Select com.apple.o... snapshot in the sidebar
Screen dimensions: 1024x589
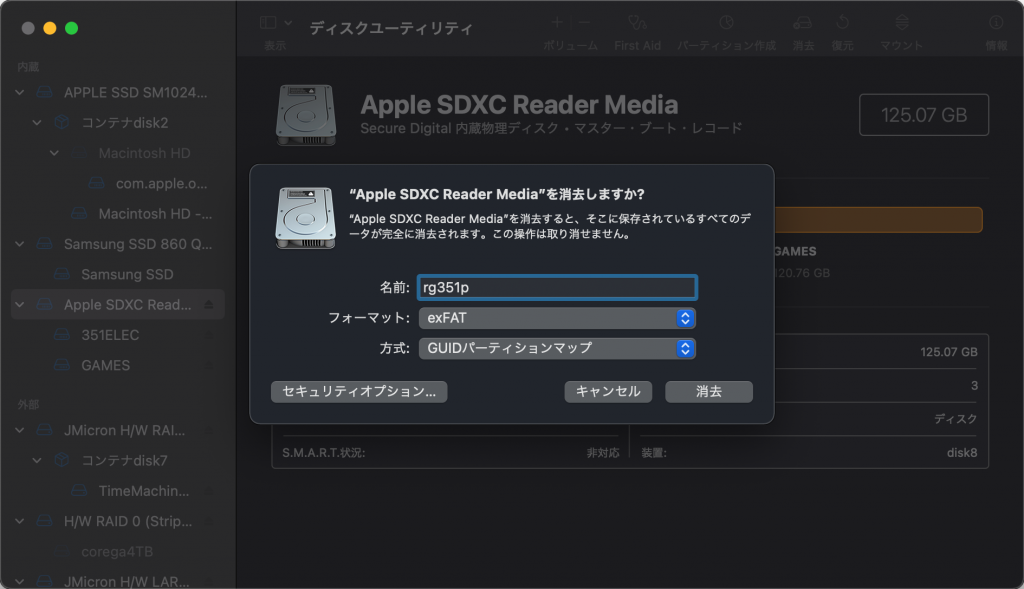(161, 183)
